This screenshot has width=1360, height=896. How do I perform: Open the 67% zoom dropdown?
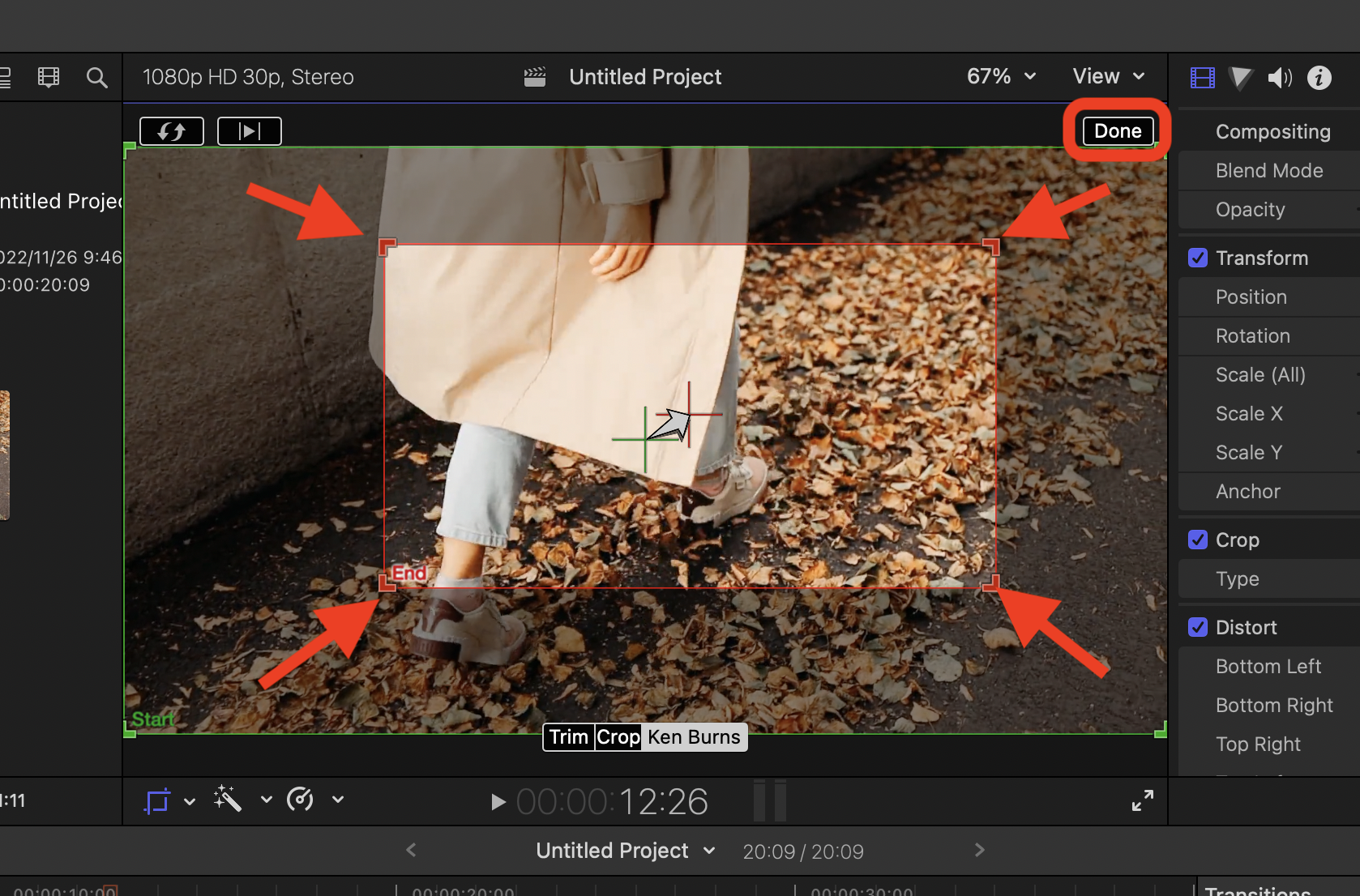(x=1002, y=76)
